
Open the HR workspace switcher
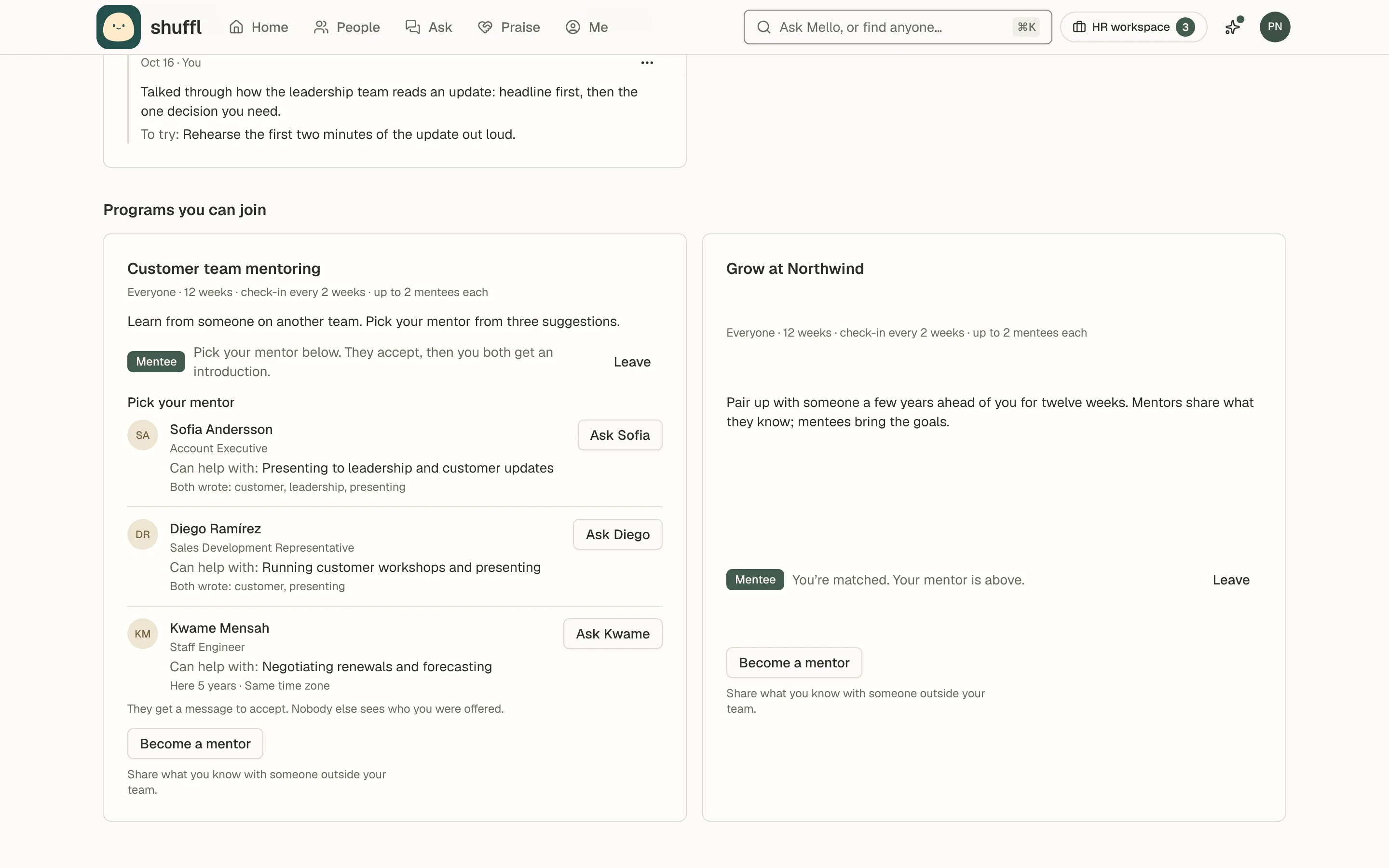click(1133, 27)
